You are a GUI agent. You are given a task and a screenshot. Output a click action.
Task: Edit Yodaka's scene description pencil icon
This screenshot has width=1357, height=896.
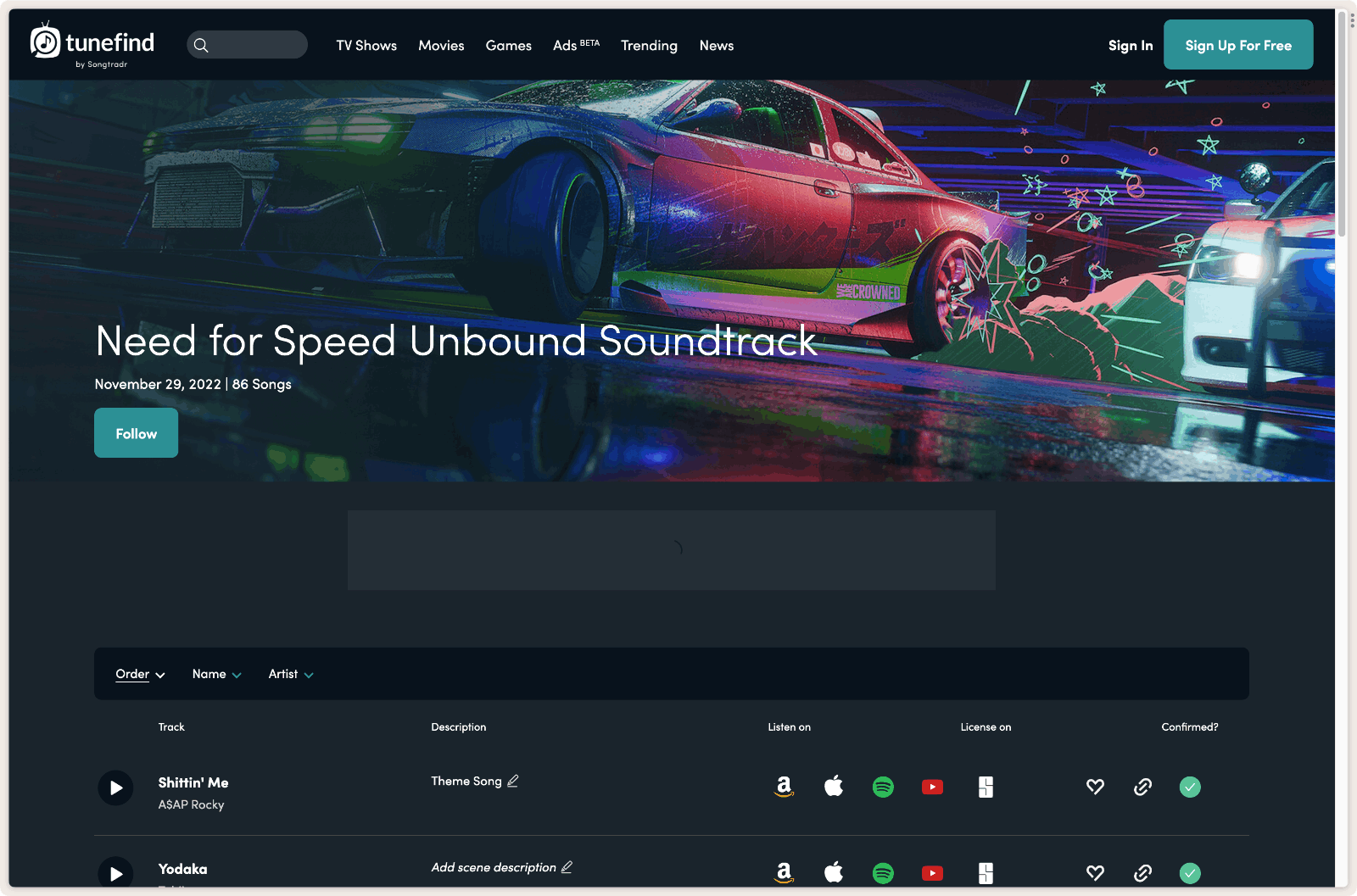coord(567,867)
